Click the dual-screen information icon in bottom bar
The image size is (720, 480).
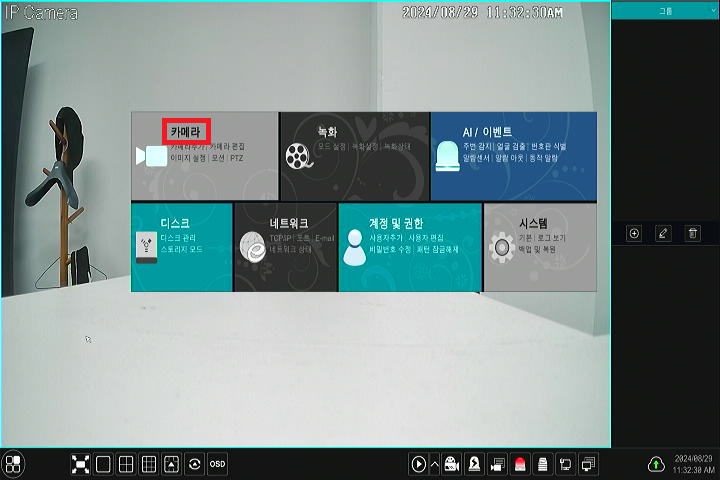pyautogui.click(x=588, y=464)
